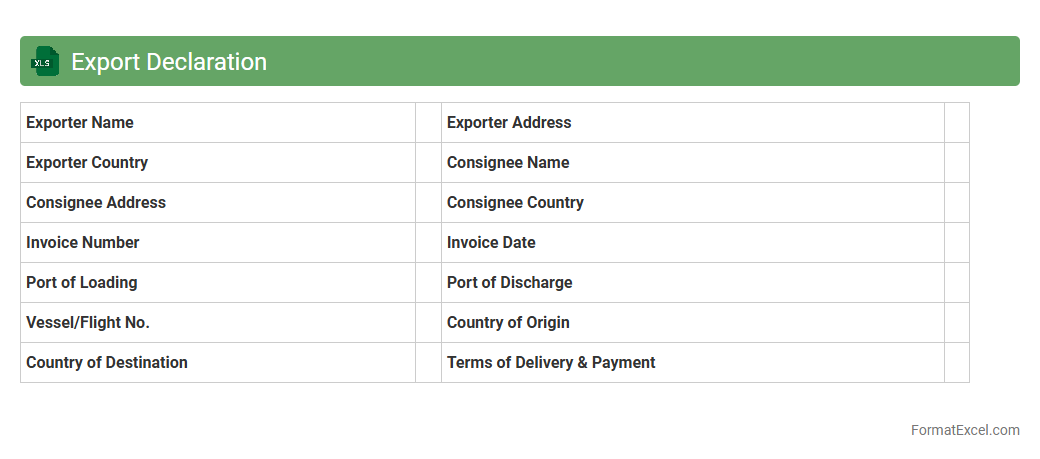Click the input cell beside Vessel/Flight No.
The height and width of the screenshot is (459, 1040).
[428, 323]
